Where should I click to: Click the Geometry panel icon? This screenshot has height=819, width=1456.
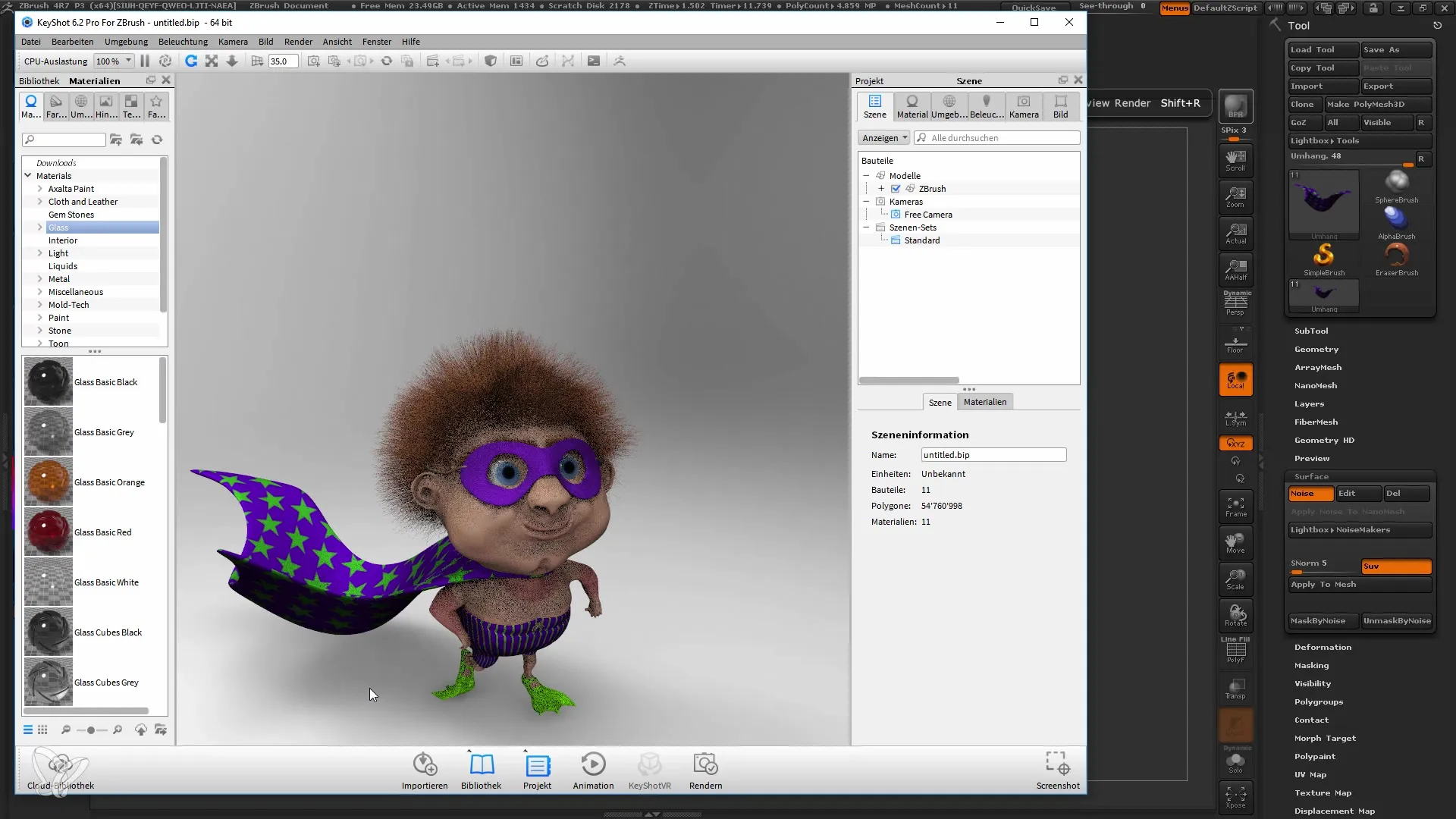pyautogui.click(x=1317, y=348)
